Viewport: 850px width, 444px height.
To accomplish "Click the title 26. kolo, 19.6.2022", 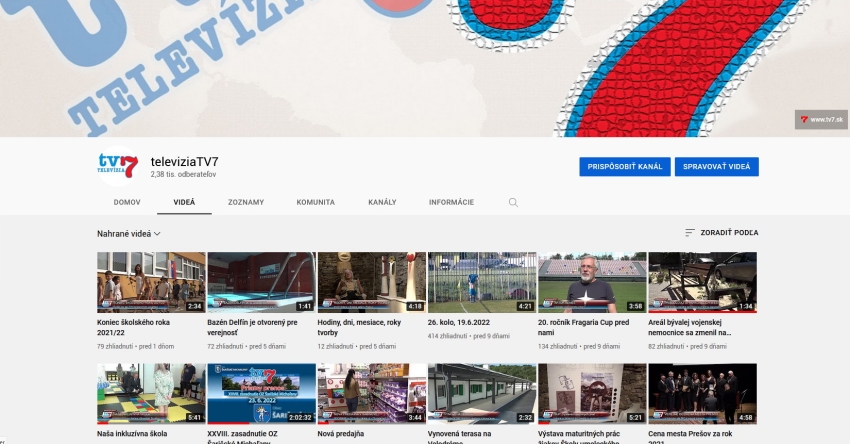I will point(459,323).
